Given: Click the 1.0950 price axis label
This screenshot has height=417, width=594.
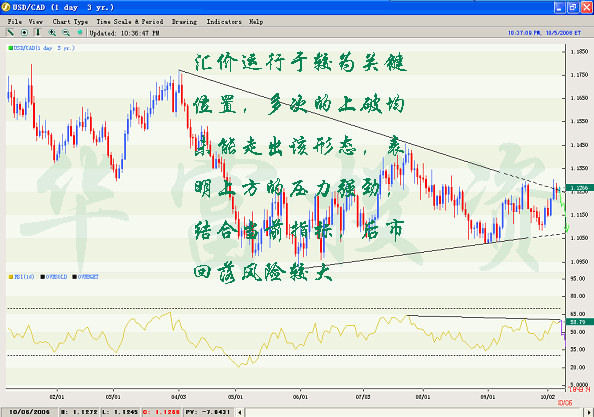Looking at the screenshot, I should [579, 262].
